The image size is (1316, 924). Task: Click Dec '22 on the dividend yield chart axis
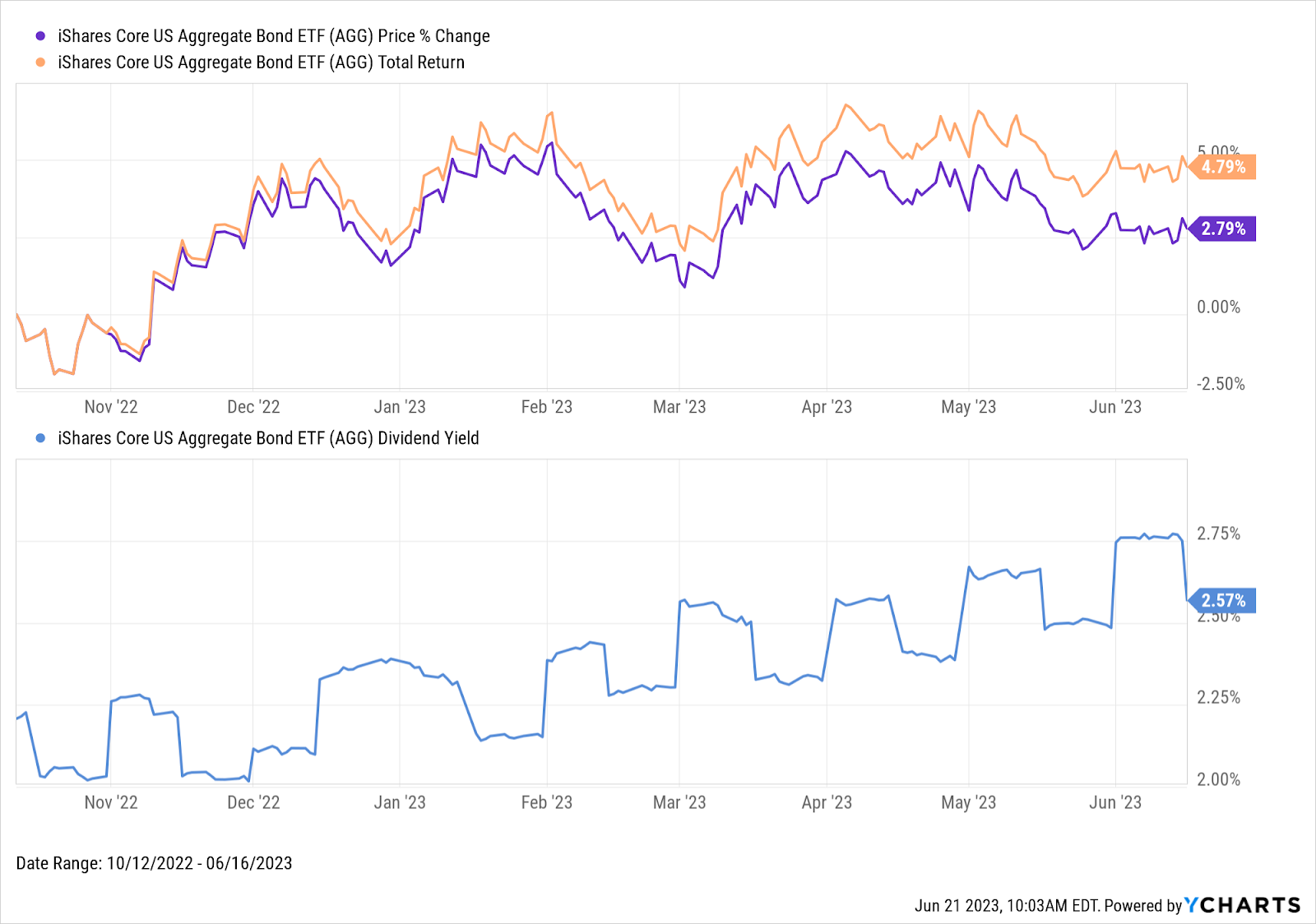[x=253, y=802]
